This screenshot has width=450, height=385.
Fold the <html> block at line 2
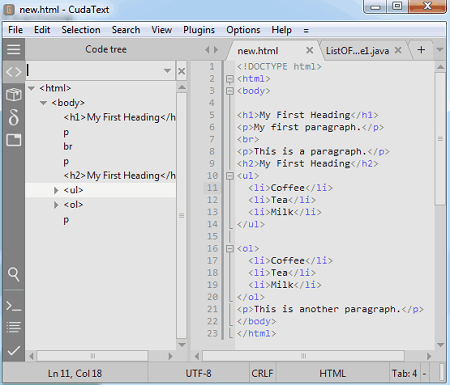230,79
